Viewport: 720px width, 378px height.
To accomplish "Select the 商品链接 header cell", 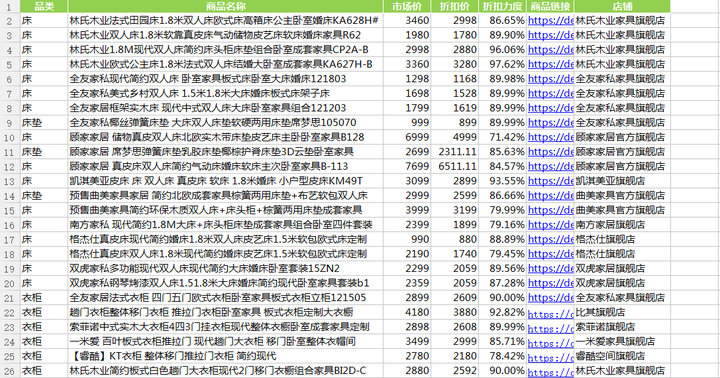I will (x=550, y=6).
